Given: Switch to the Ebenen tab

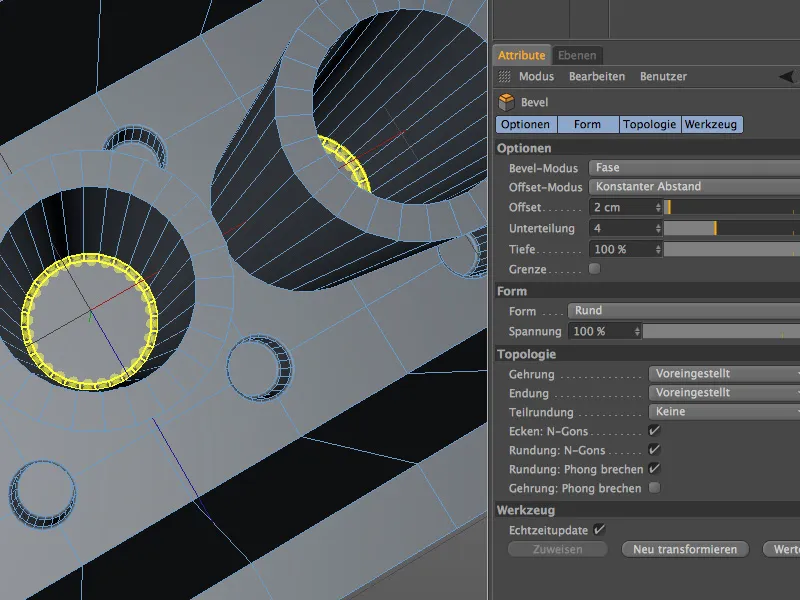Looking at the screenshot, I should [577, 55].
